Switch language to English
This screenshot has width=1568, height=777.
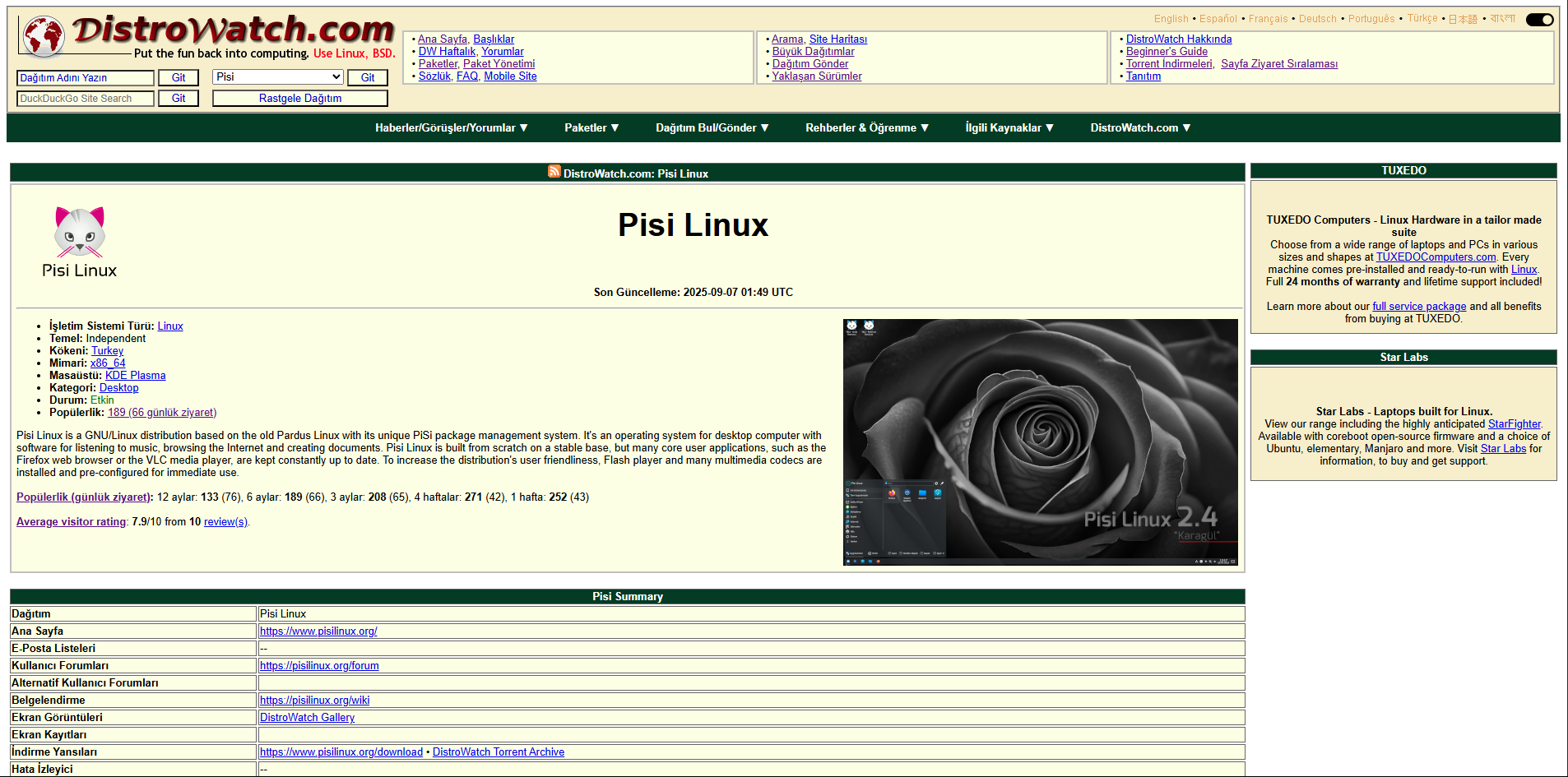(1171, 19)
